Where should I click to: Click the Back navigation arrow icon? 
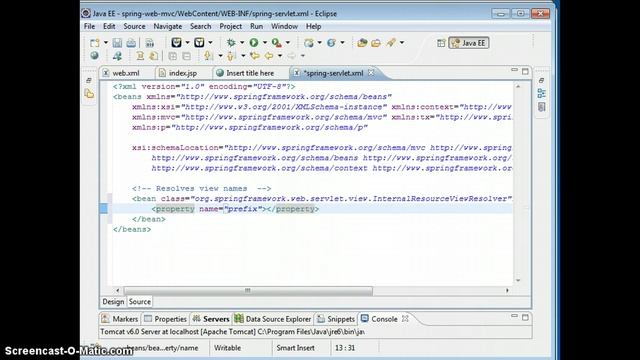pyautogui.click(x=269, y=56)
